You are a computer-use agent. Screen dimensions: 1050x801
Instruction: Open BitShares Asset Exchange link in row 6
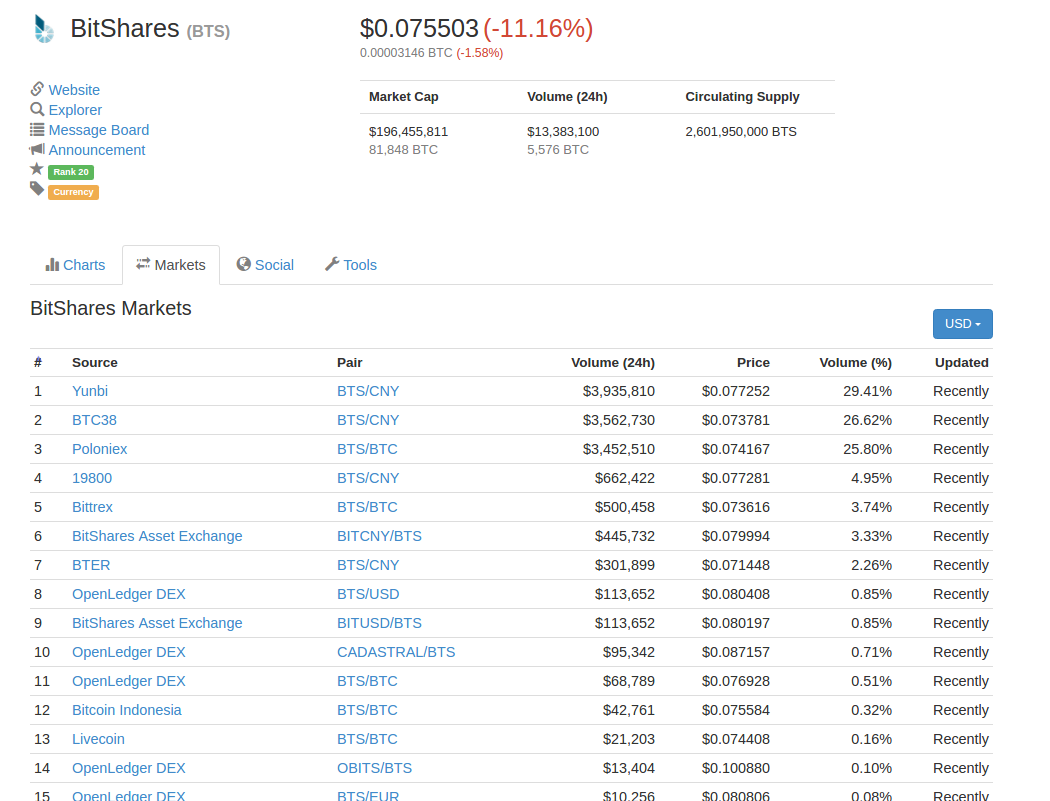157,536
